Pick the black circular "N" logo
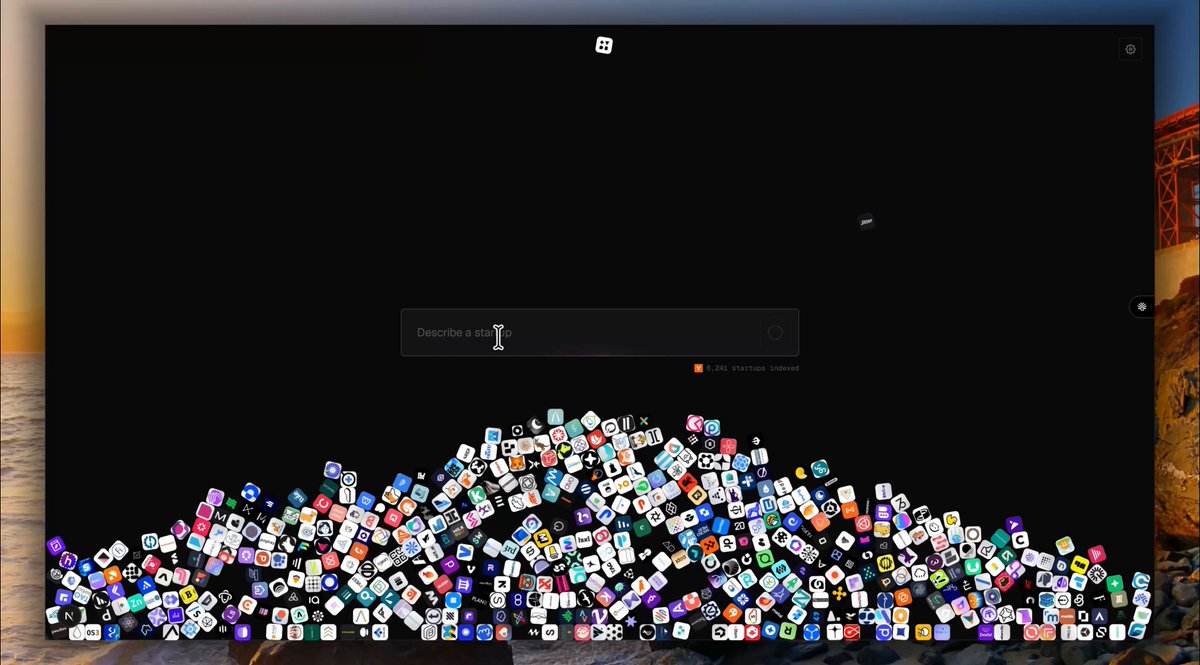Image resolution: width=1200 pixels, height=665 pixels. point(69,616)
